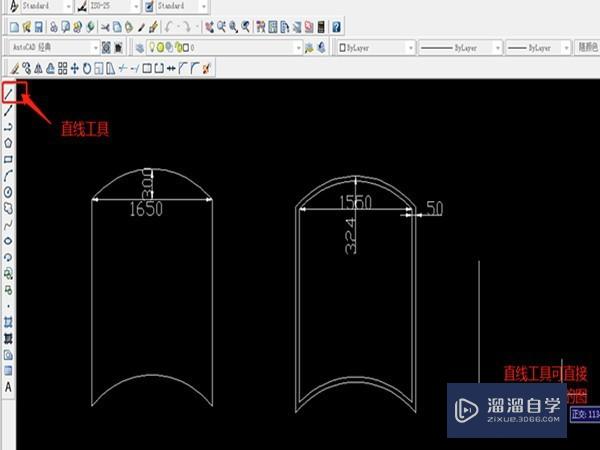Click the Extend tool
The image size is (600, 450).
coord(135,68)
